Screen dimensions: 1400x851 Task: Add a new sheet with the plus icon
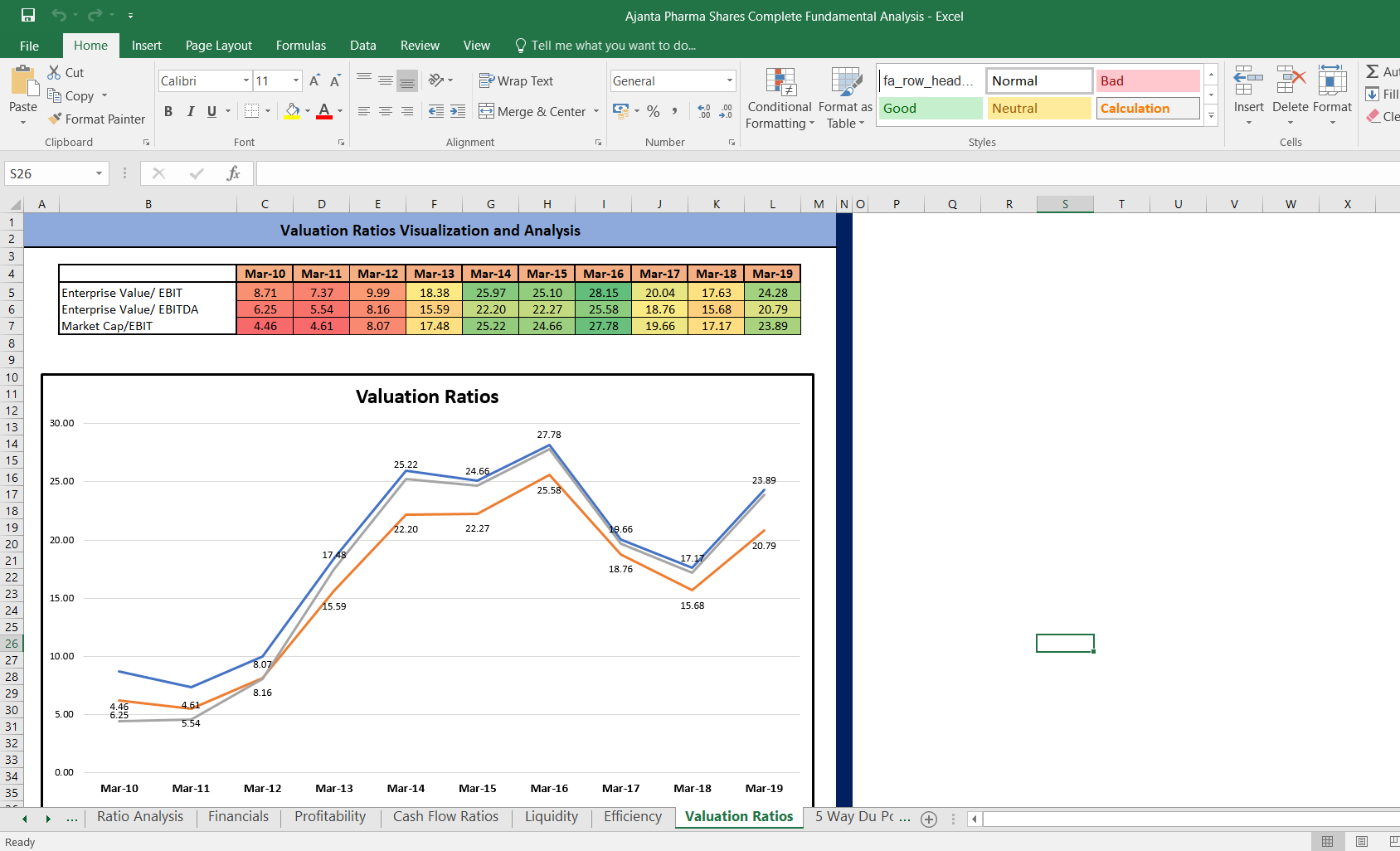click(x=929, y=819)
